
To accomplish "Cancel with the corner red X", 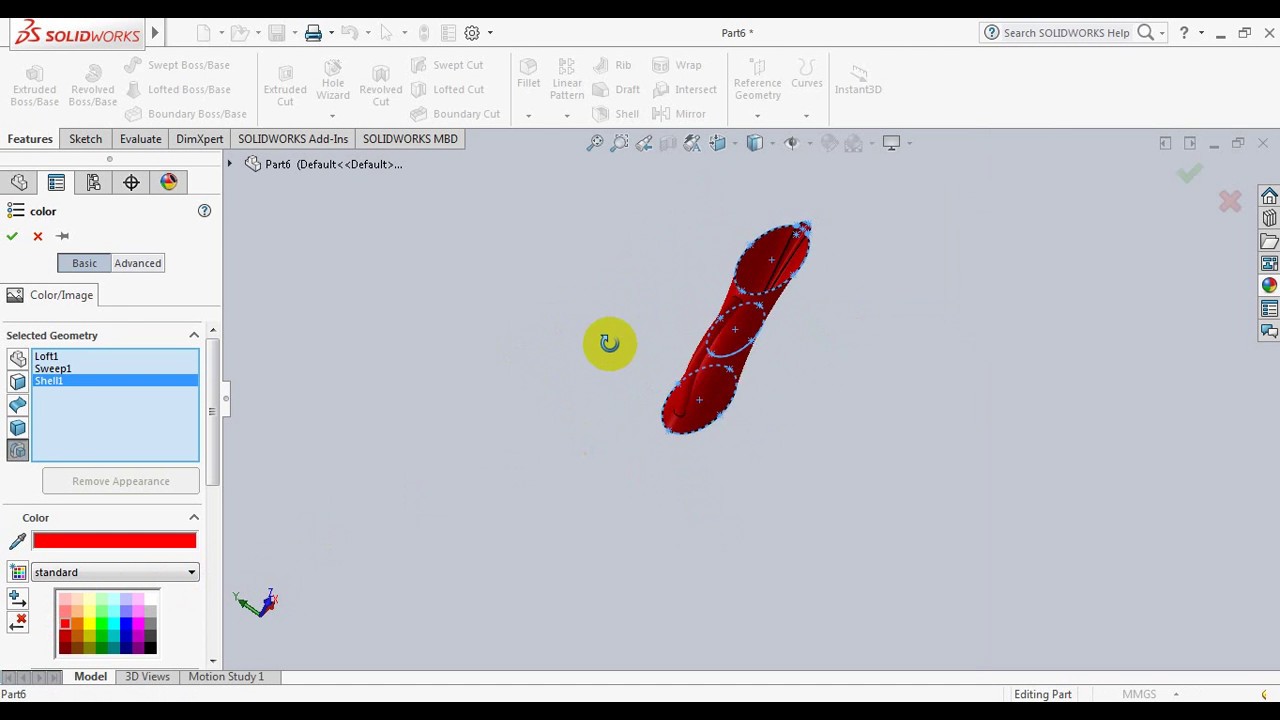I will click(1230, 201).
